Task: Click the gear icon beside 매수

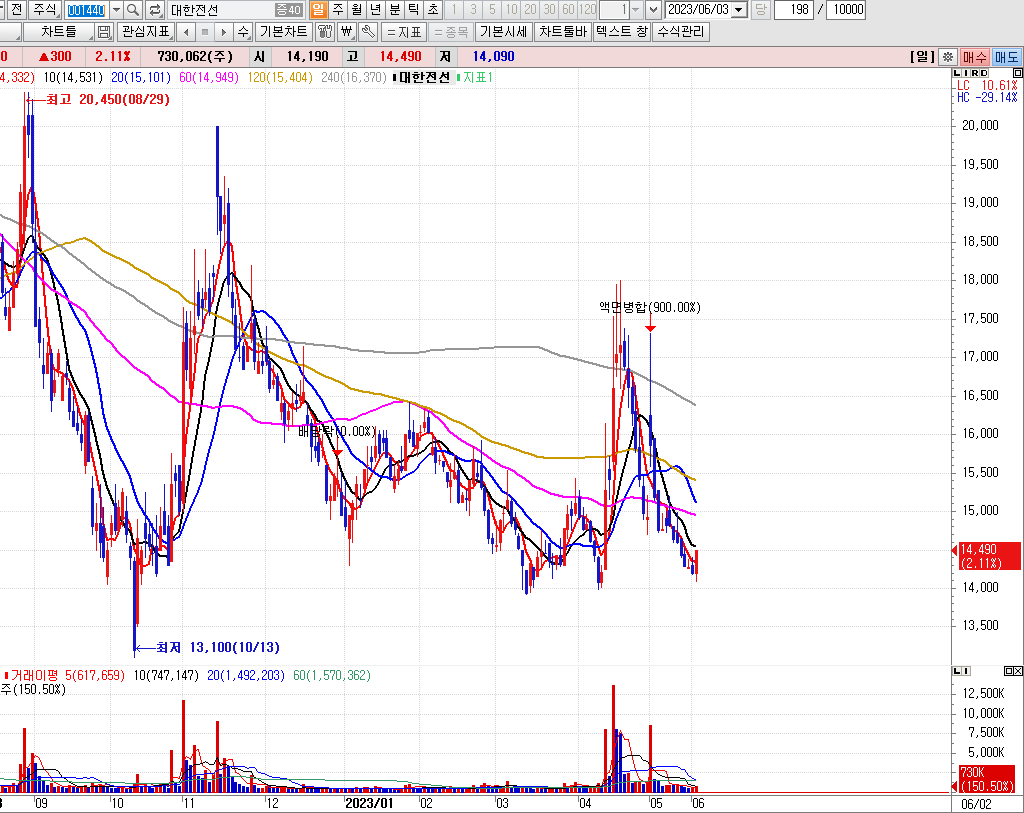Action: 948,57
